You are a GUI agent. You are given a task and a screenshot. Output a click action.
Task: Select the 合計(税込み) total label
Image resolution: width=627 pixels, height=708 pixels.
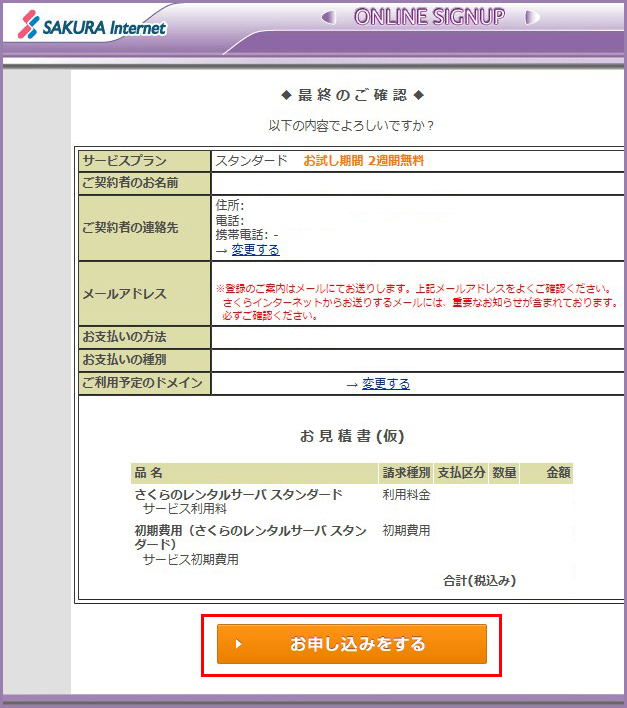click(x=480, y=581)
